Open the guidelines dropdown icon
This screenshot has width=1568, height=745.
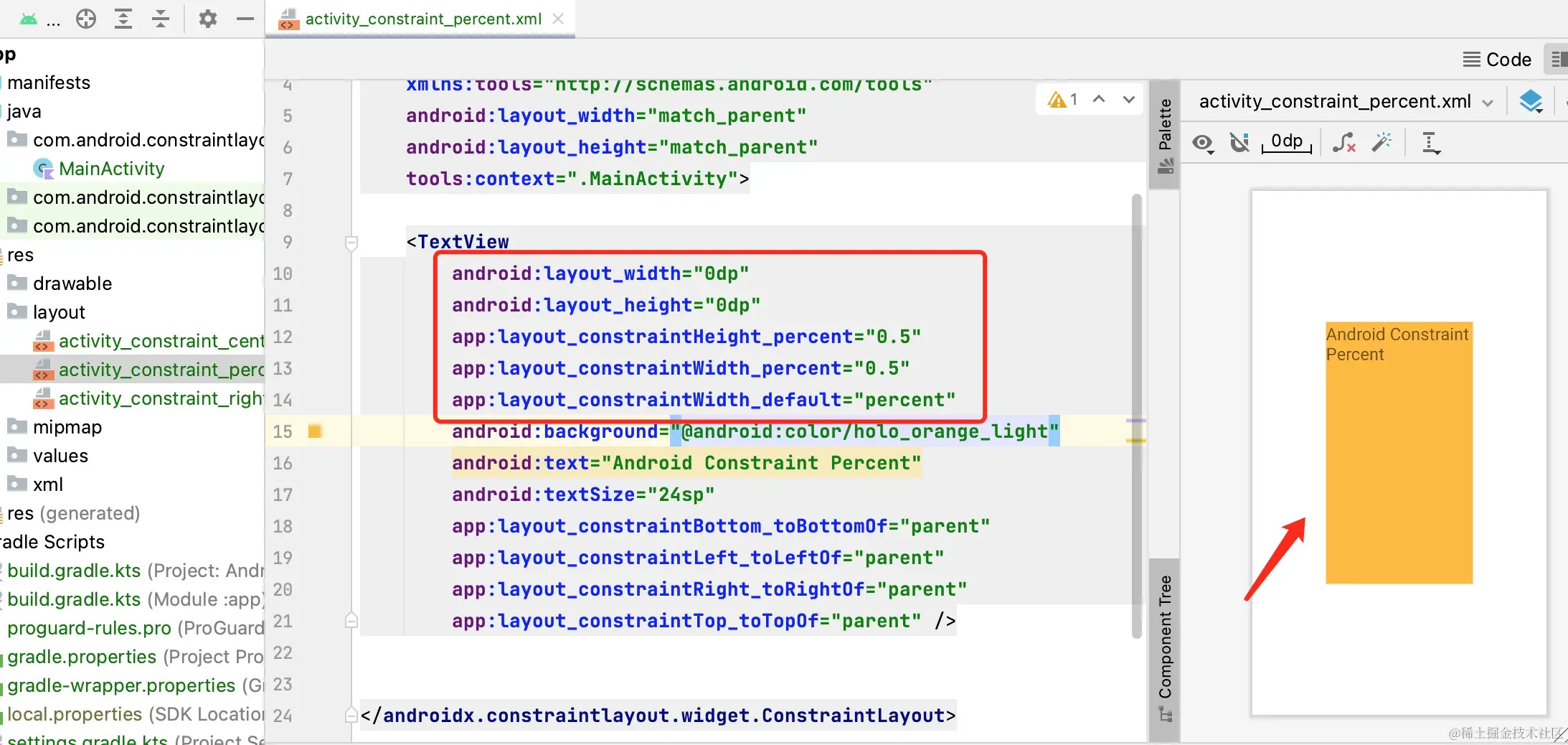click(x=1430, y=144)
